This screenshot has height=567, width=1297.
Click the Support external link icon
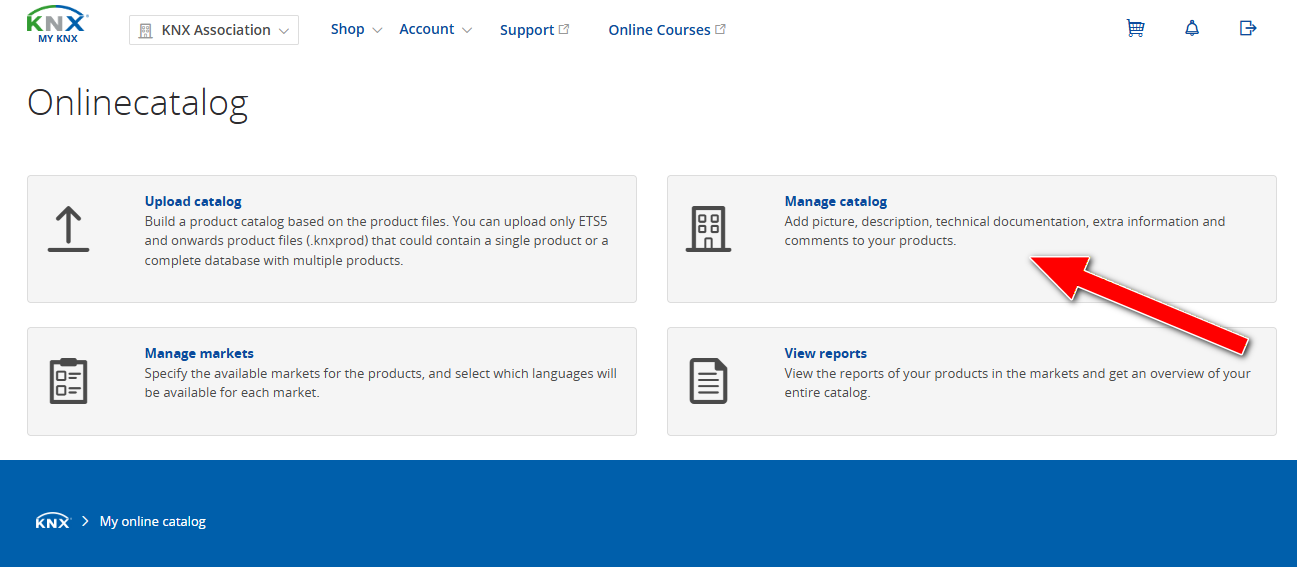[564, 29]
